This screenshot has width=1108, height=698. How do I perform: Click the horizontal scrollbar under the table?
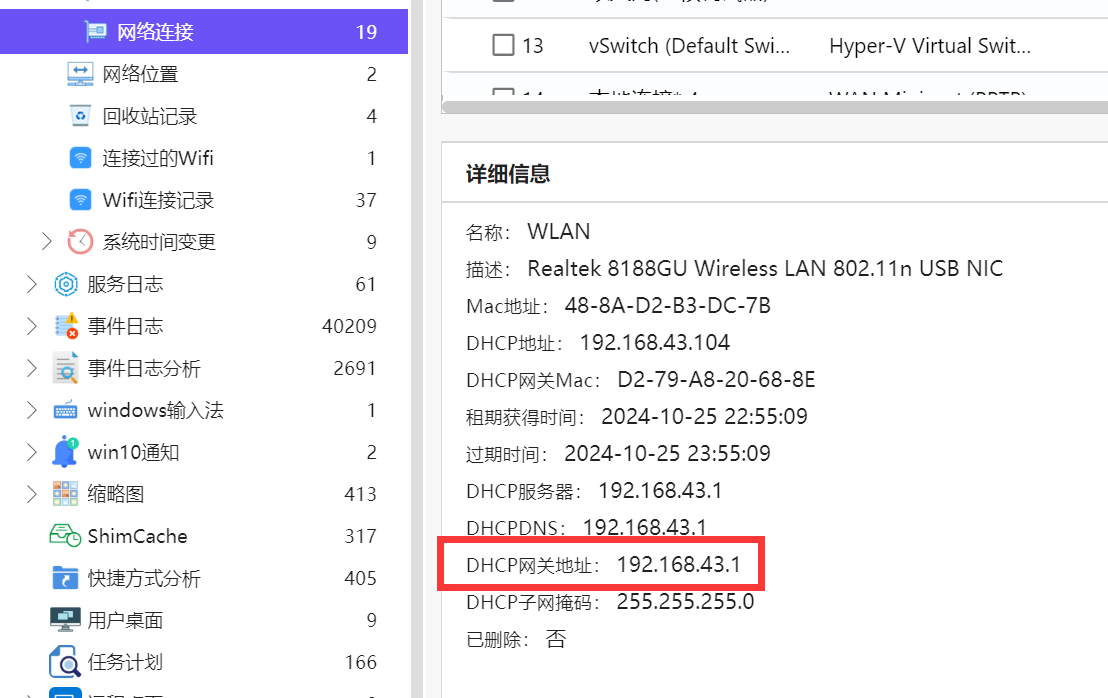[774, 107]
